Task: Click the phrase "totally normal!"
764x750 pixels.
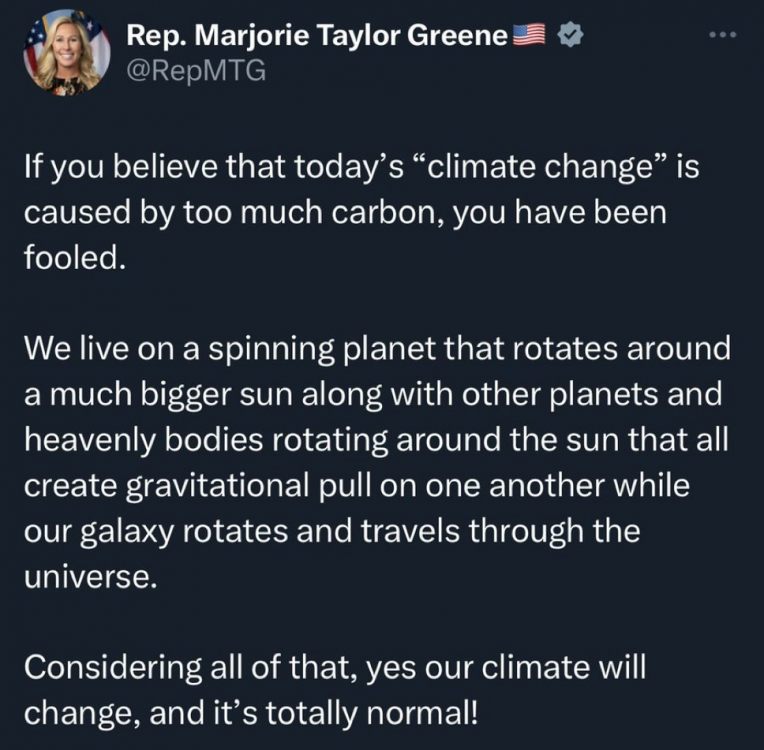Action: pyautogui.click(x=372, y=713)
